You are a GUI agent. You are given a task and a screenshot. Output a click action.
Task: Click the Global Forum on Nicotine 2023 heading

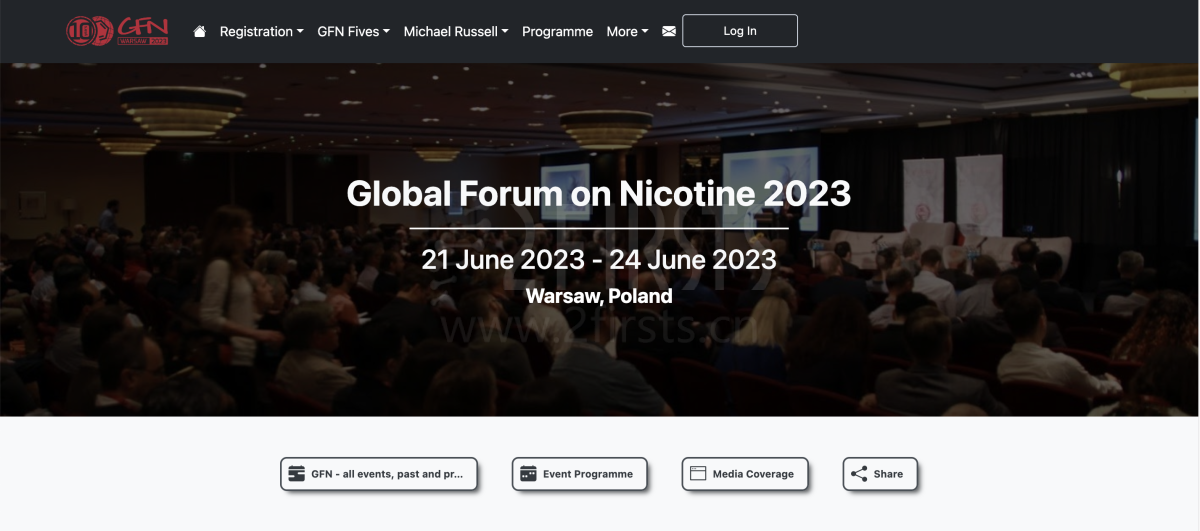[x=598, y=193]
